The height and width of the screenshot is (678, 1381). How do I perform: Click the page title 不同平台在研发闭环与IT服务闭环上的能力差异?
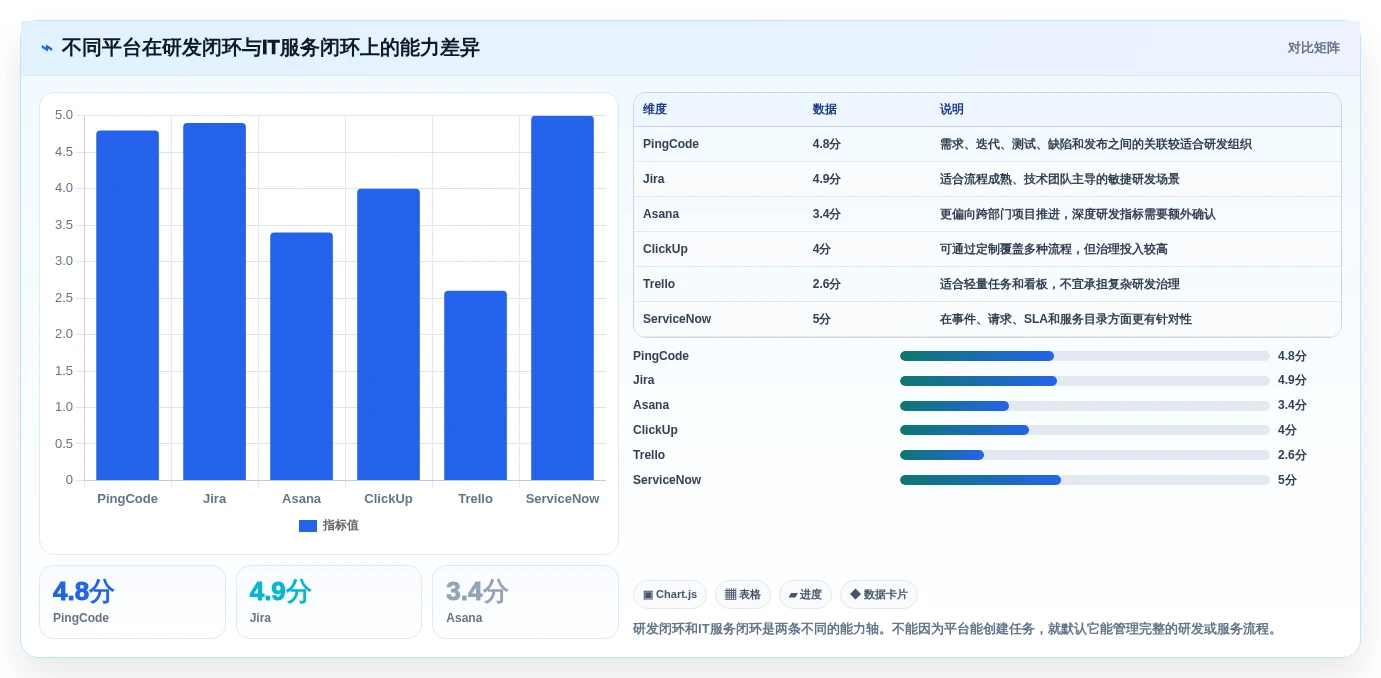[270, 48]
